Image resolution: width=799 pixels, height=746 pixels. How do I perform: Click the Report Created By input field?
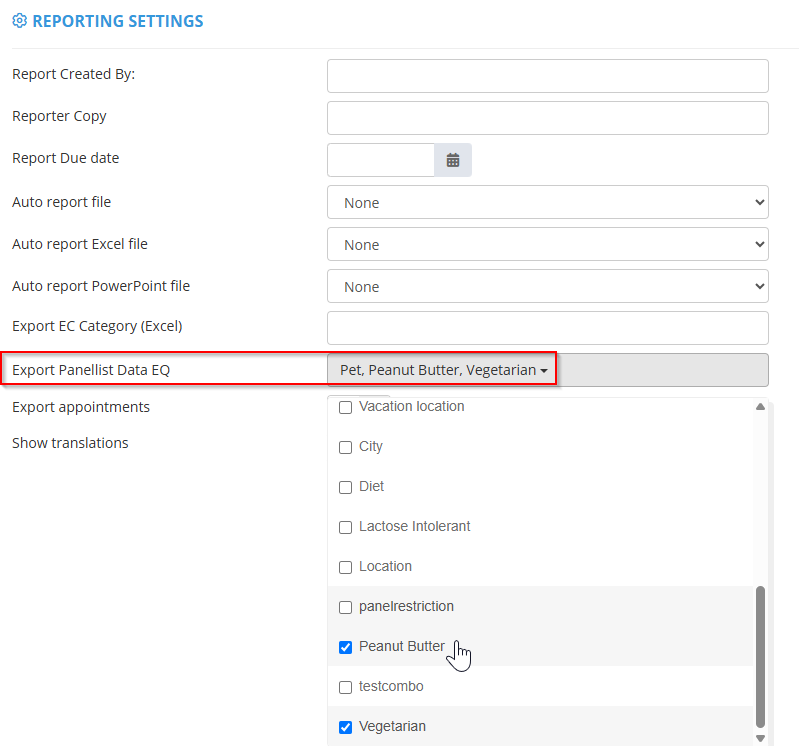click(547, 76)
